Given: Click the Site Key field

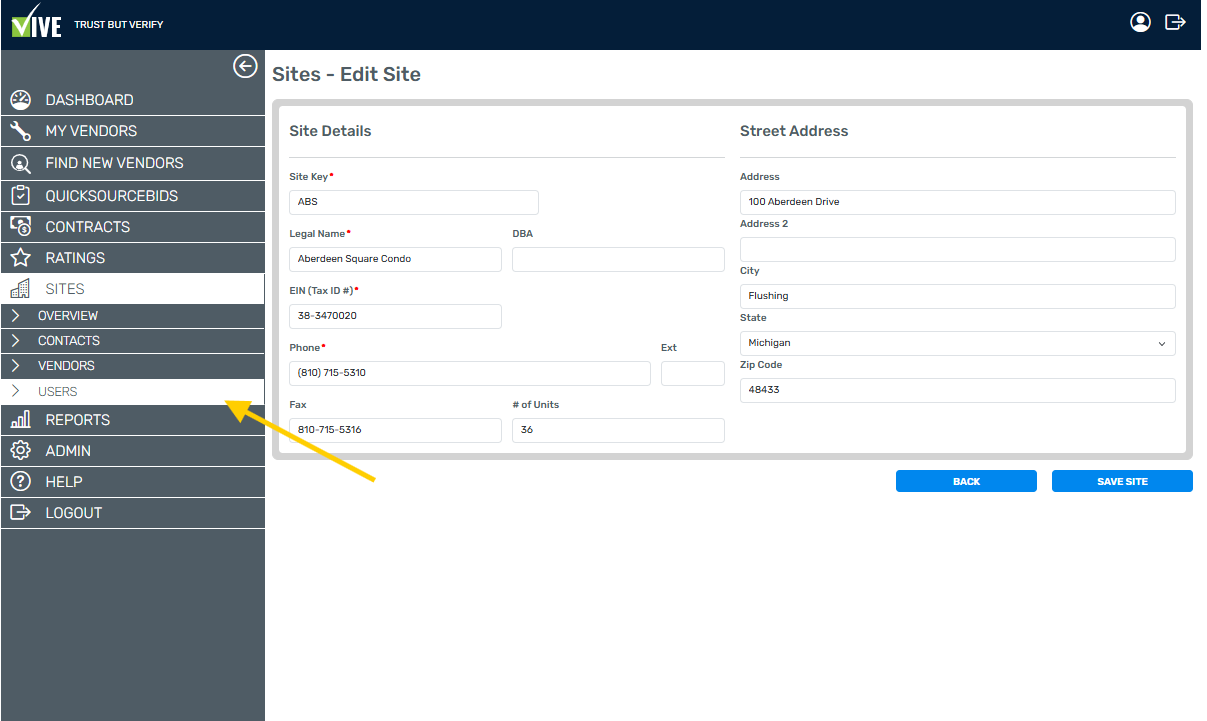Looking at the screenshot, I should point(414,202).
